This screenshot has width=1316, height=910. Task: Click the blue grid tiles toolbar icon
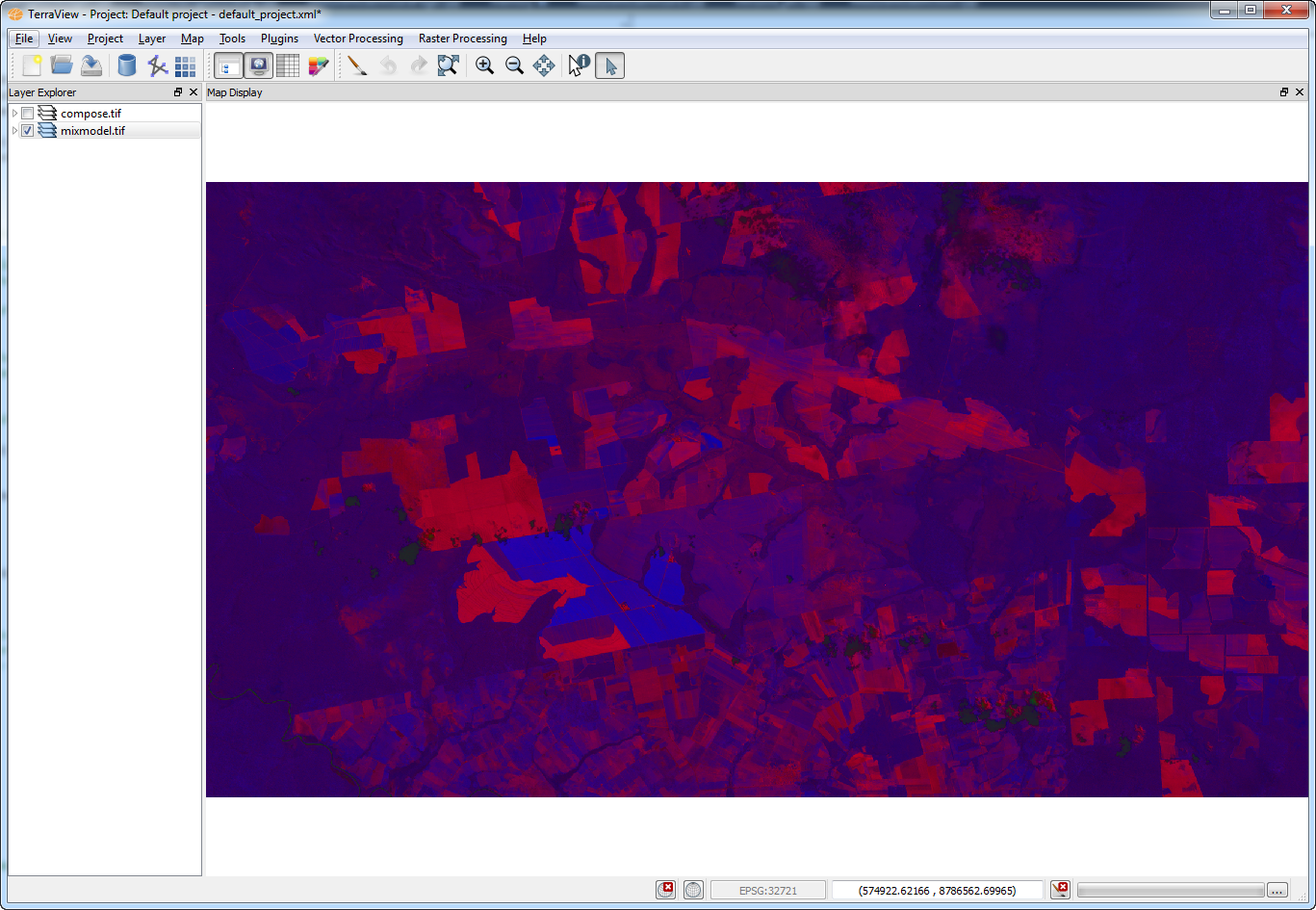tap(185, 65)
